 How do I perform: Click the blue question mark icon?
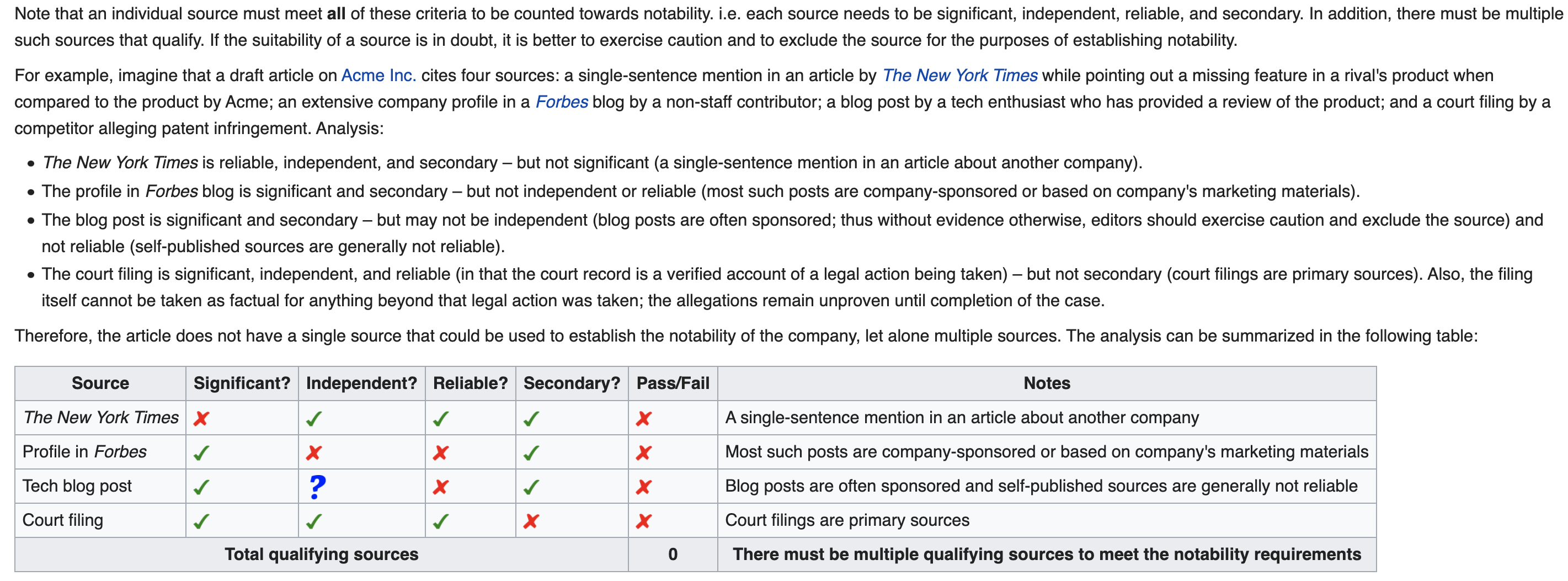317,487
